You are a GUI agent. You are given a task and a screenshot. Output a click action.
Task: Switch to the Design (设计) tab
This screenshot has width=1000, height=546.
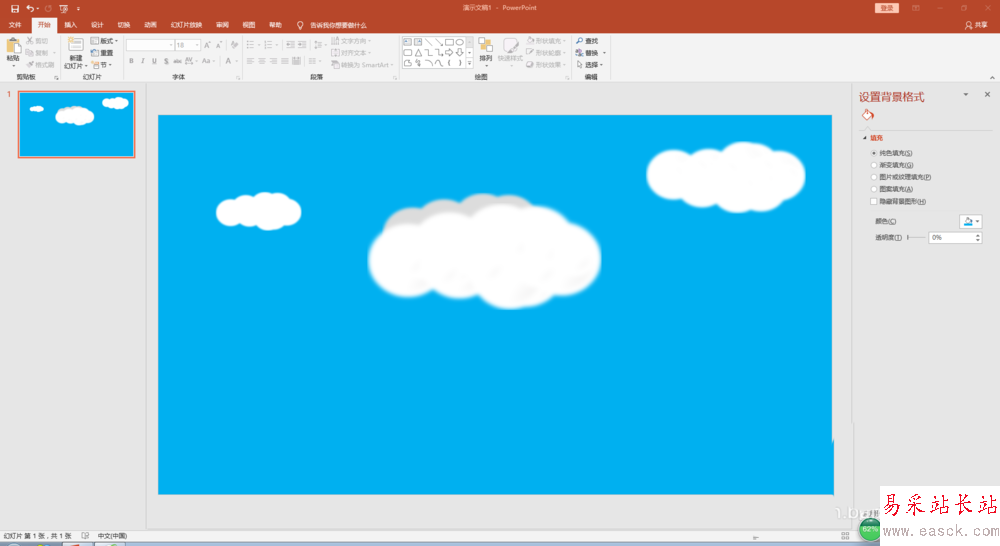pos(97,26)
